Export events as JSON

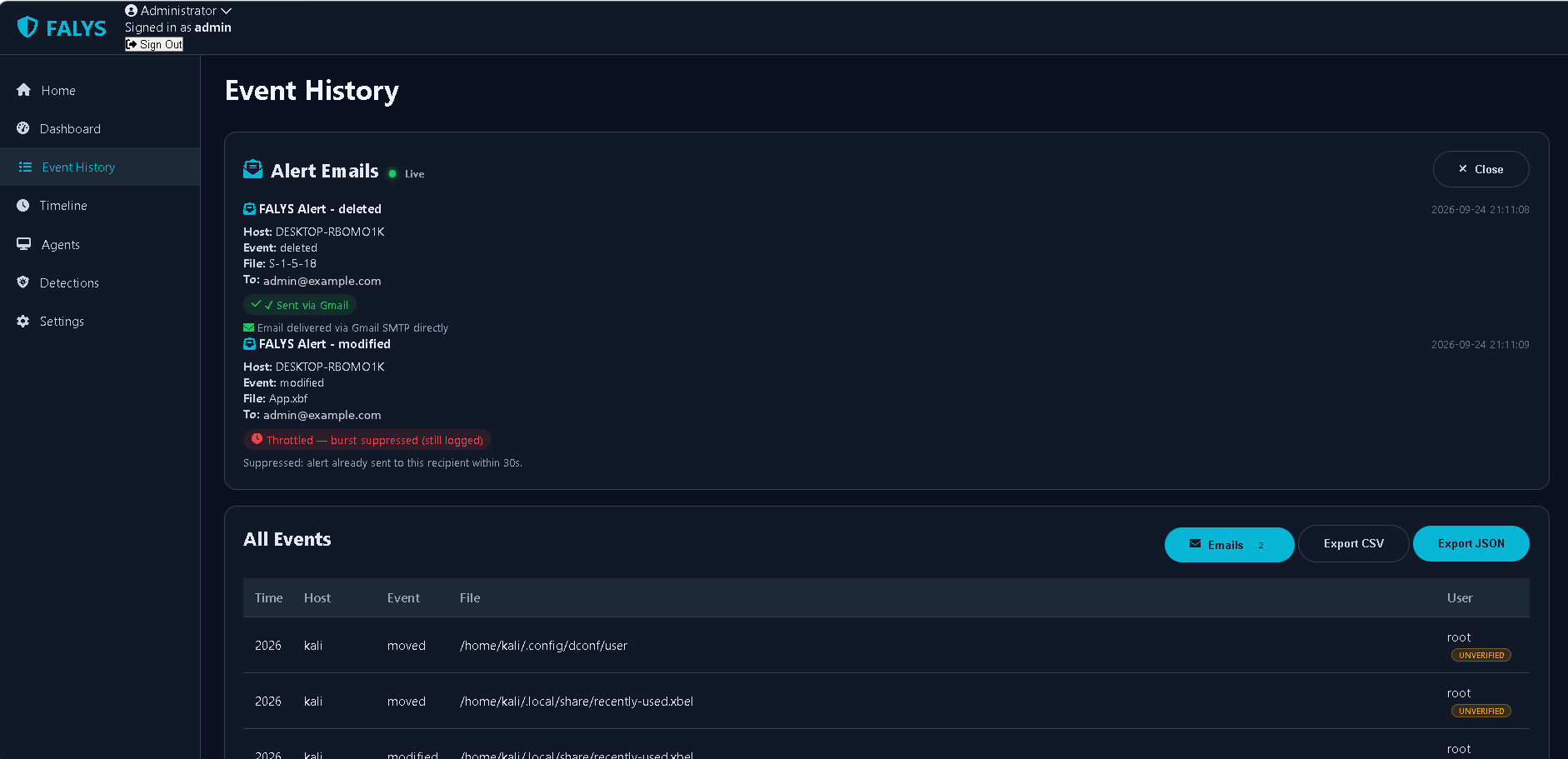click(x=1471, y=543)
